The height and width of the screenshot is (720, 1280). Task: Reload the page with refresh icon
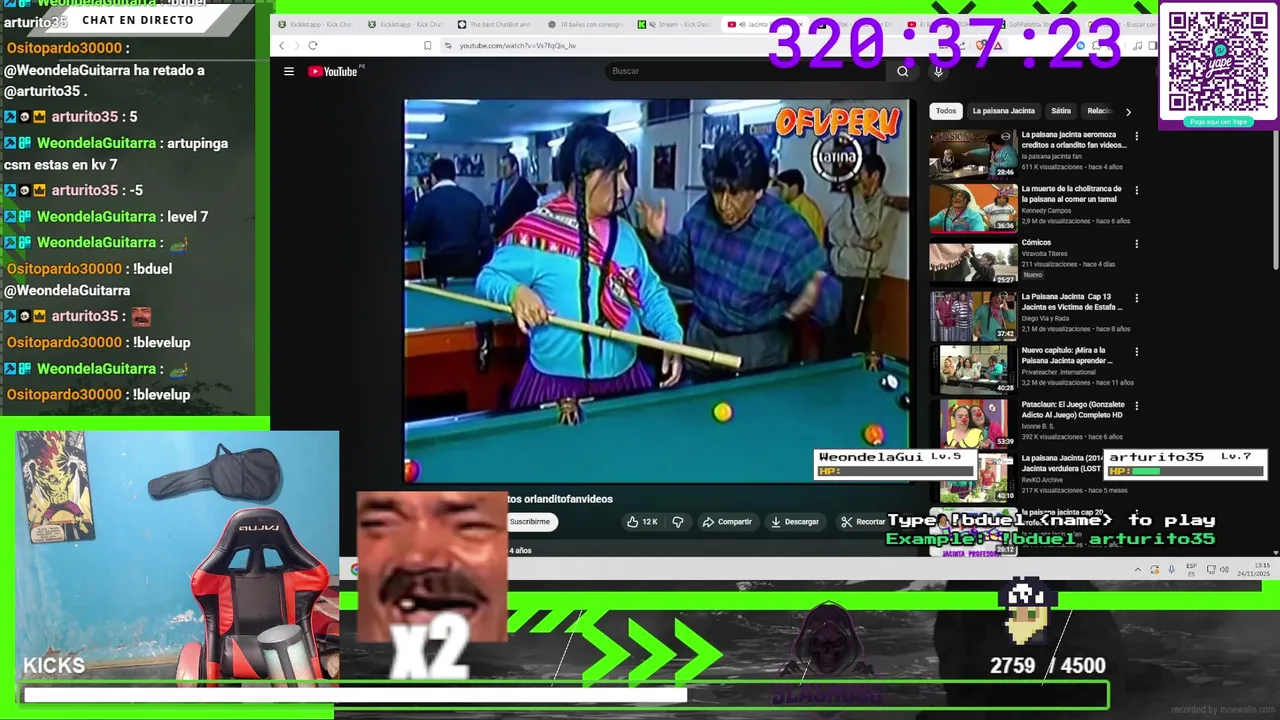313,45
